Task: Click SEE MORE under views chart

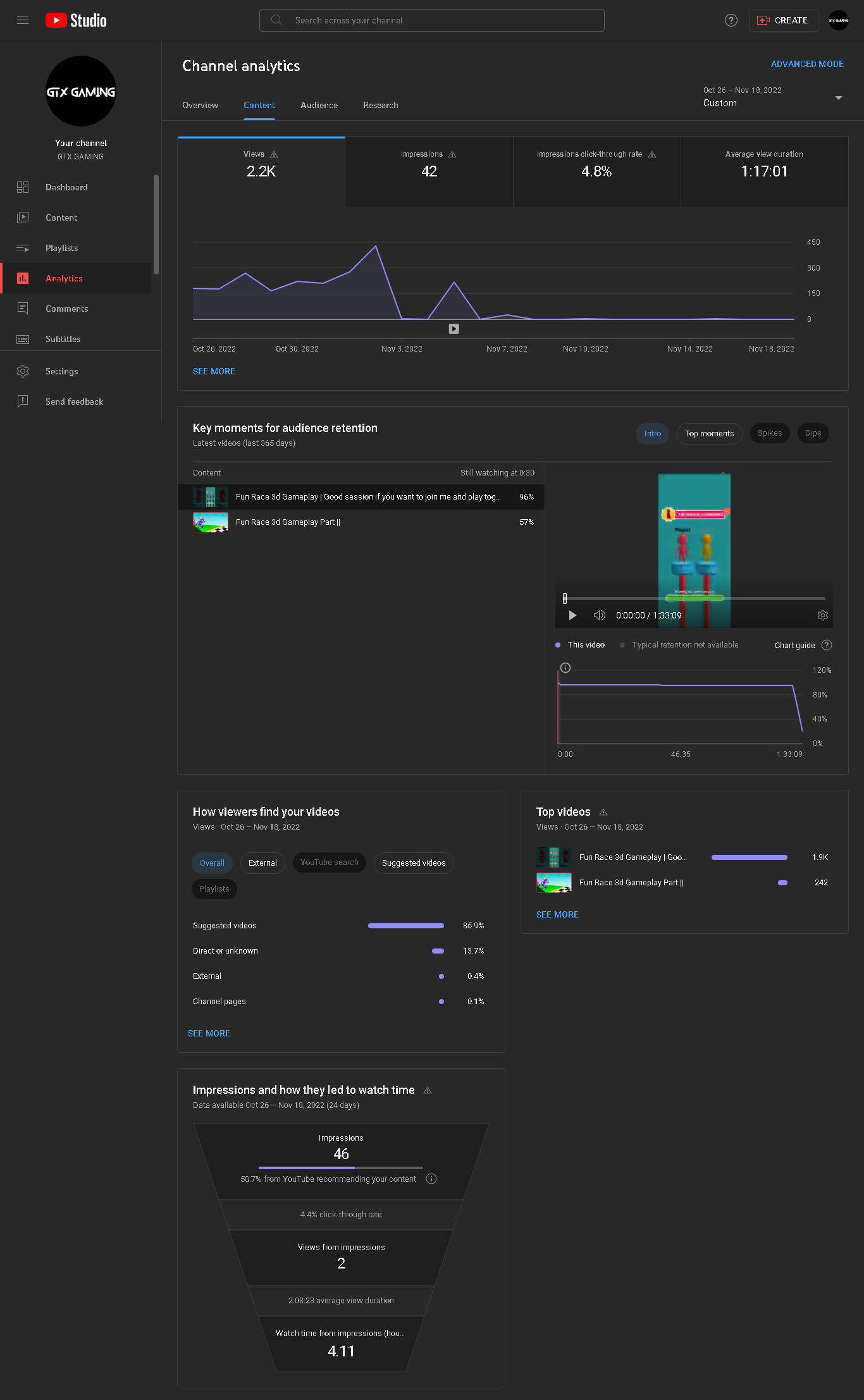Action: pyautogui.click(x=214, y=371)
